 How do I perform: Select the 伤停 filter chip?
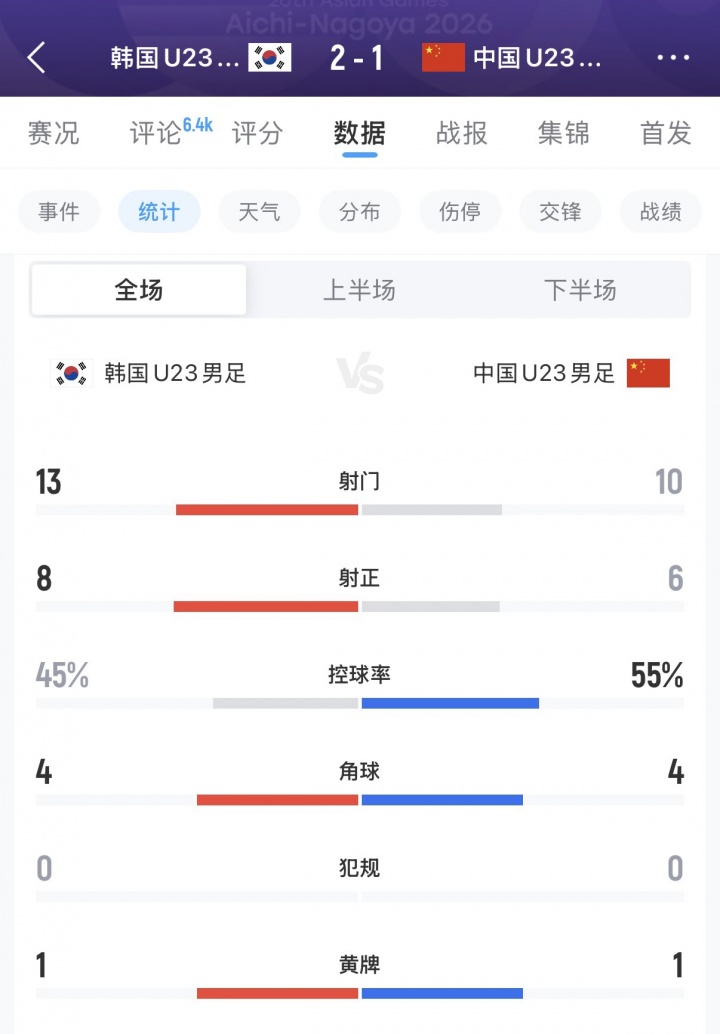(x=460, y=212)
